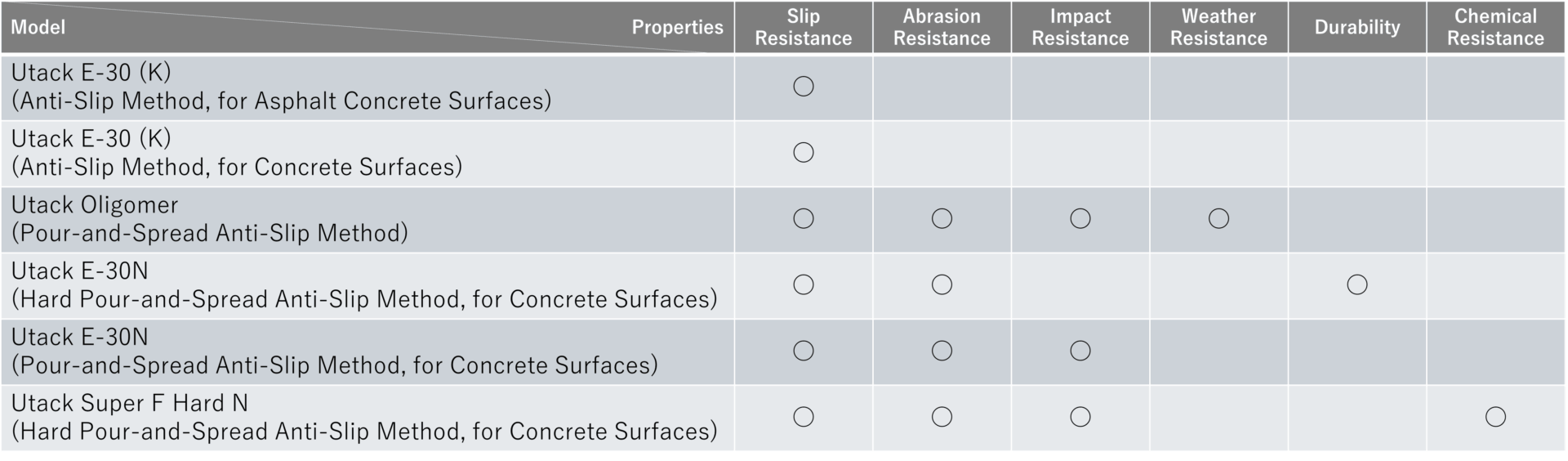Select the Chemical Resistance column header

click(1495, 27)
